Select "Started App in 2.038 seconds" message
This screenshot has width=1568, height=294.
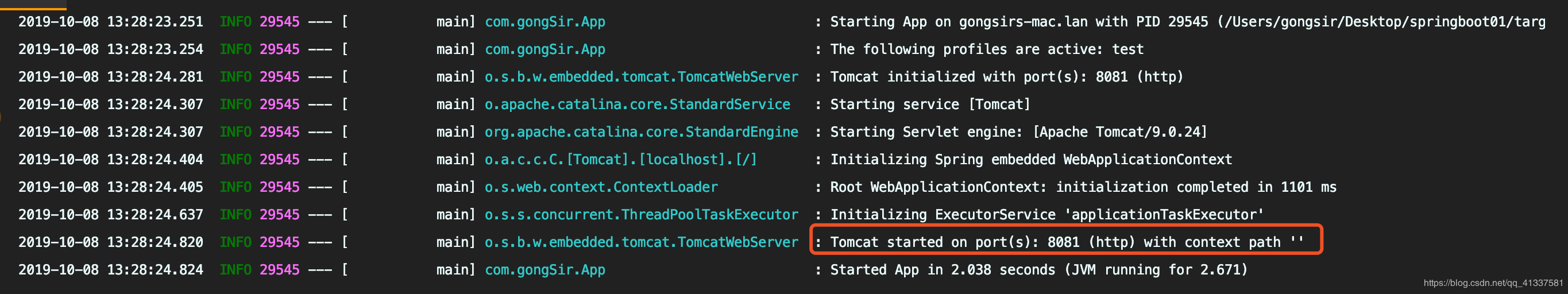coord(1038,270)
